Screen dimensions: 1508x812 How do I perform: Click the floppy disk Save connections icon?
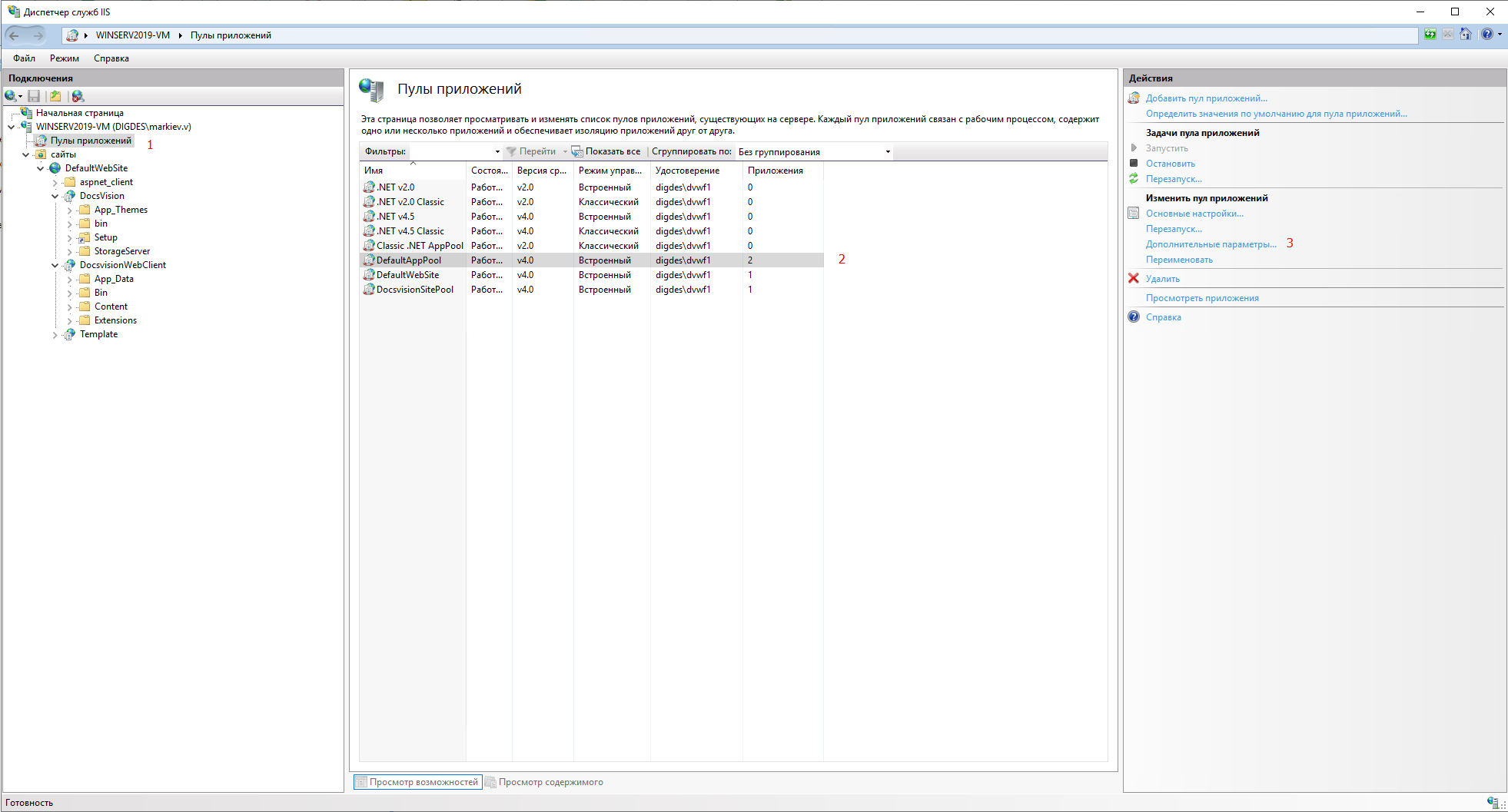pyautogui.click(x=34, y=96)
